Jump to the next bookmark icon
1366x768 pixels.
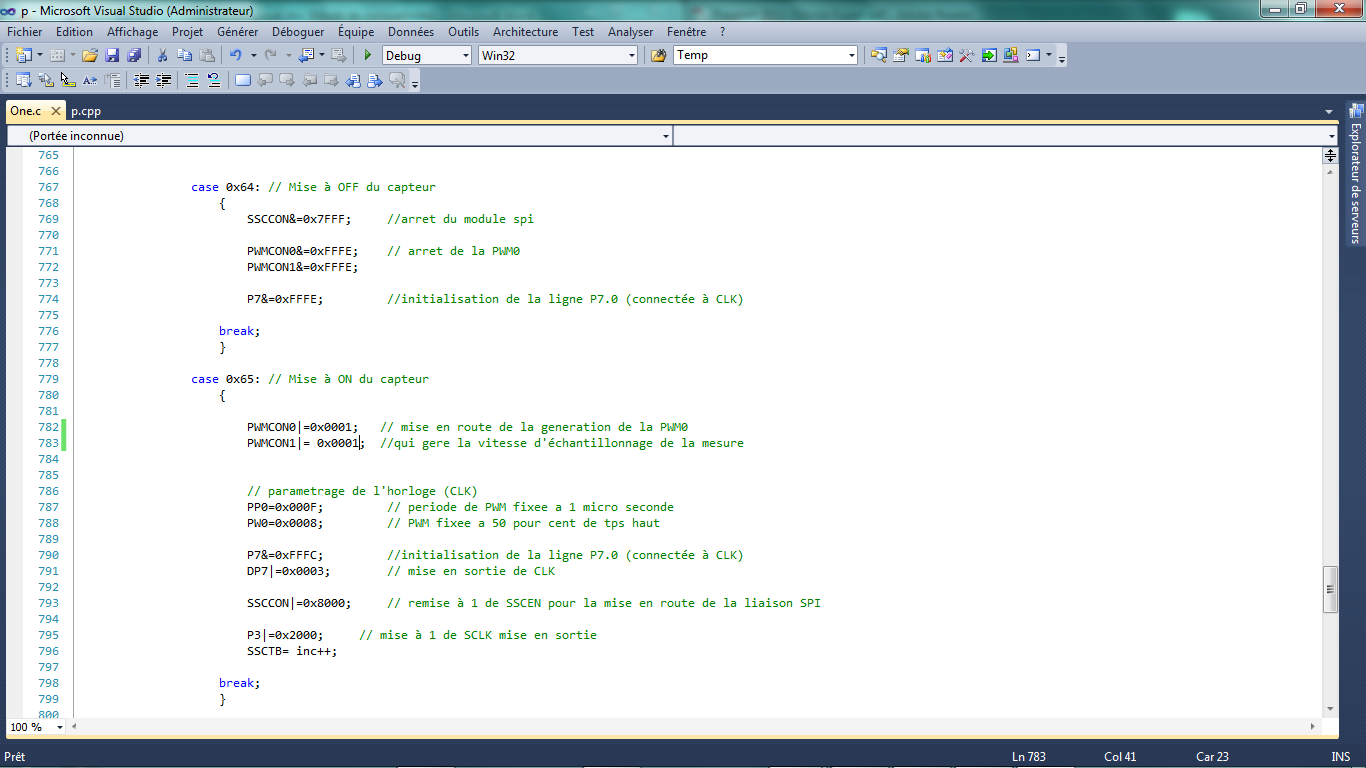pyautogui.click(x=287, y=81)
